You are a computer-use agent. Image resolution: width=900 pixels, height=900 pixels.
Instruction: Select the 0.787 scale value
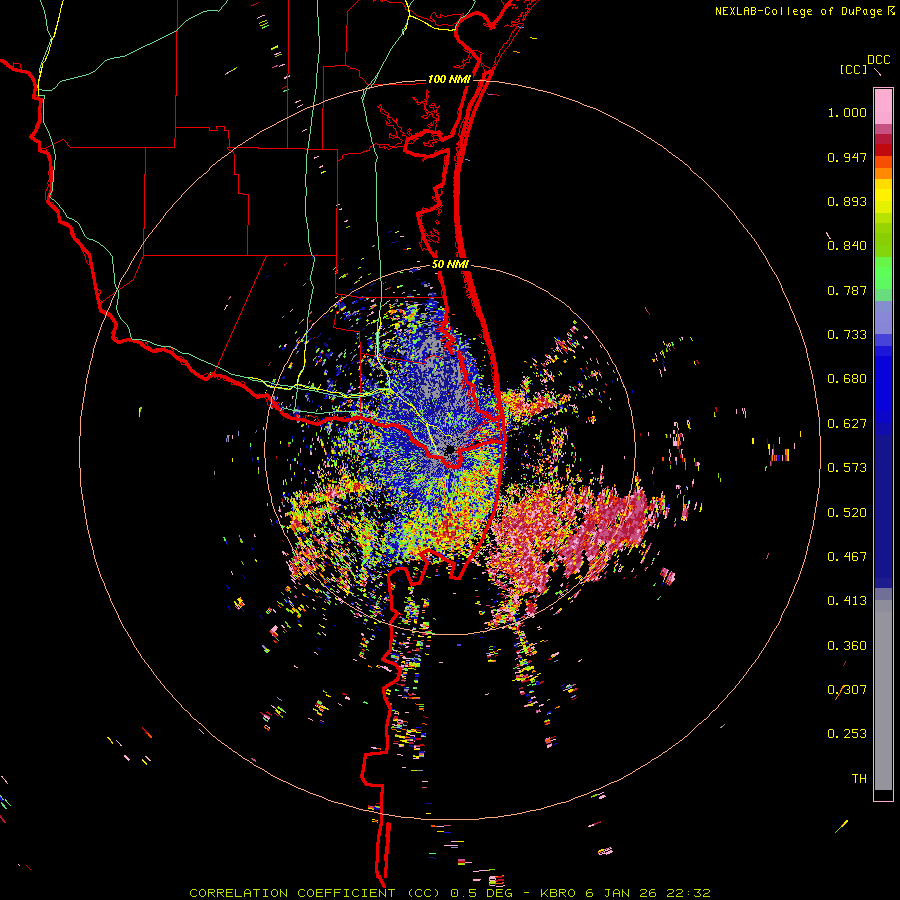[x=847, y=290]
